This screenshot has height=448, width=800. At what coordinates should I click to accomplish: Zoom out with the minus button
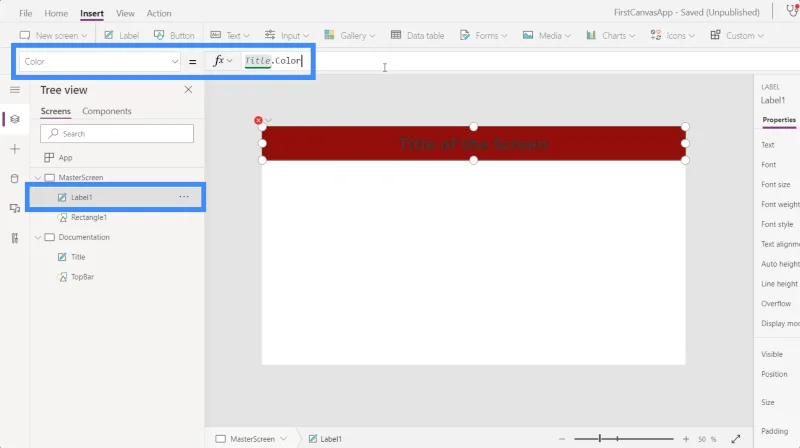tap(562, 439)
